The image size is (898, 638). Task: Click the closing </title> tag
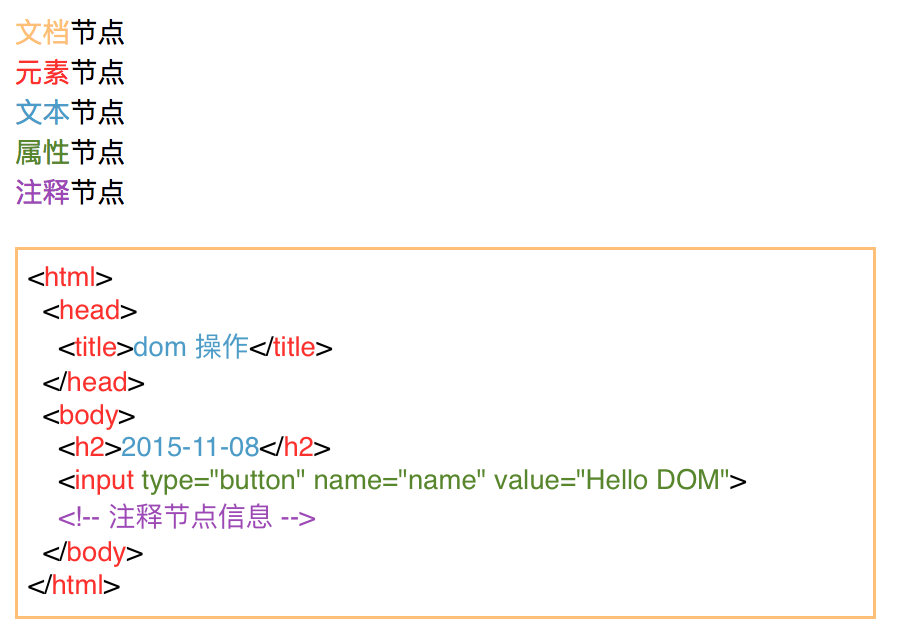pyautogui.click(x=290, y=347)
